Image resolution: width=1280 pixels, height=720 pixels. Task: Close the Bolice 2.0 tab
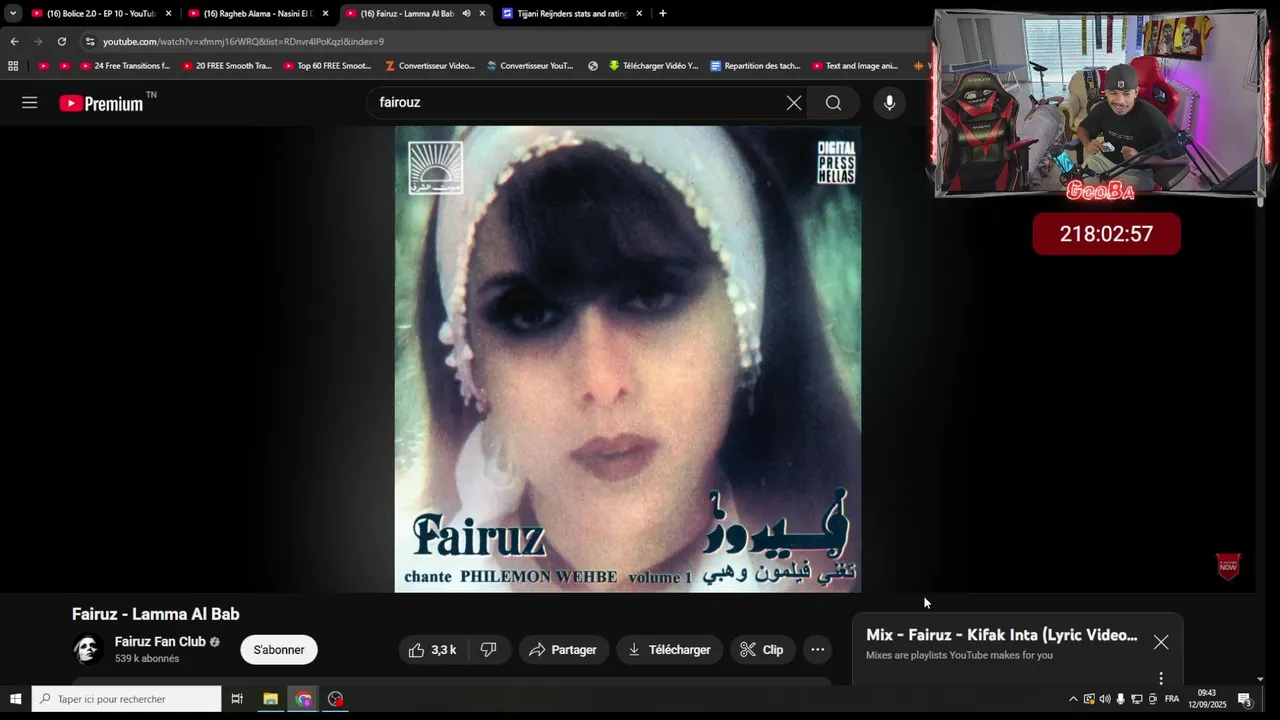pyautogui.click(x=168, y=13)
